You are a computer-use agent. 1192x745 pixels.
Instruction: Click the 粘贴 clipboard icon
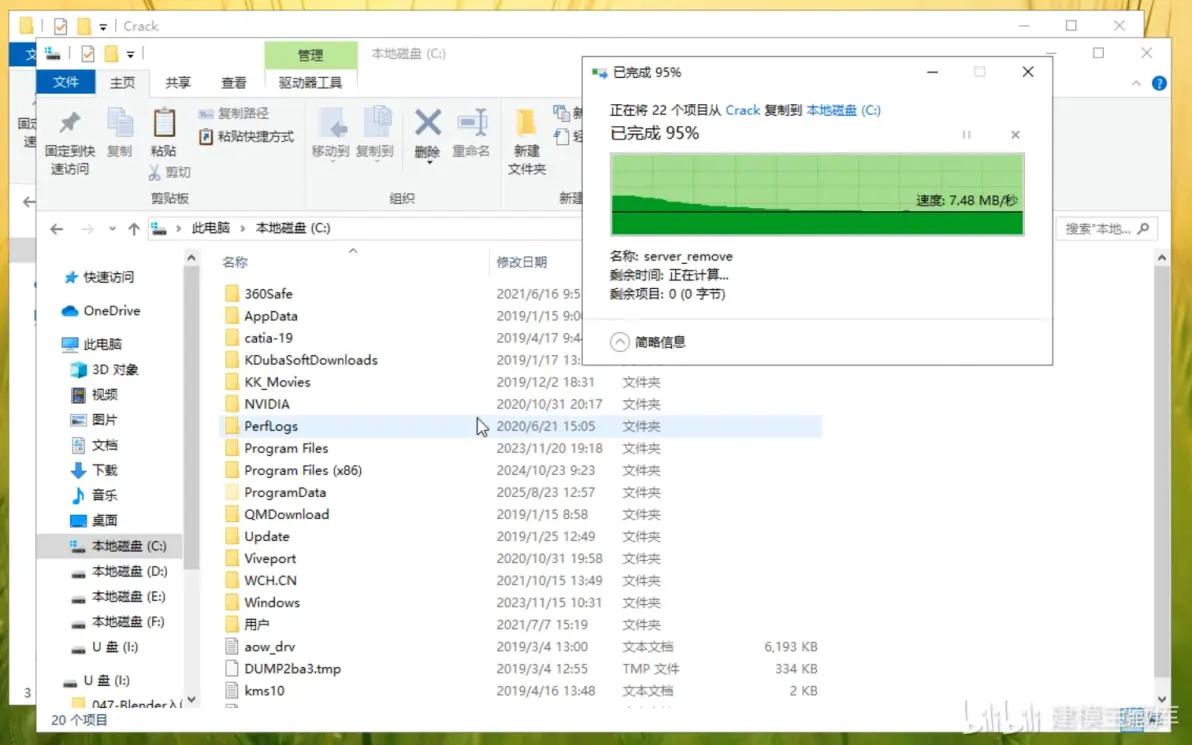coord(163,122)
